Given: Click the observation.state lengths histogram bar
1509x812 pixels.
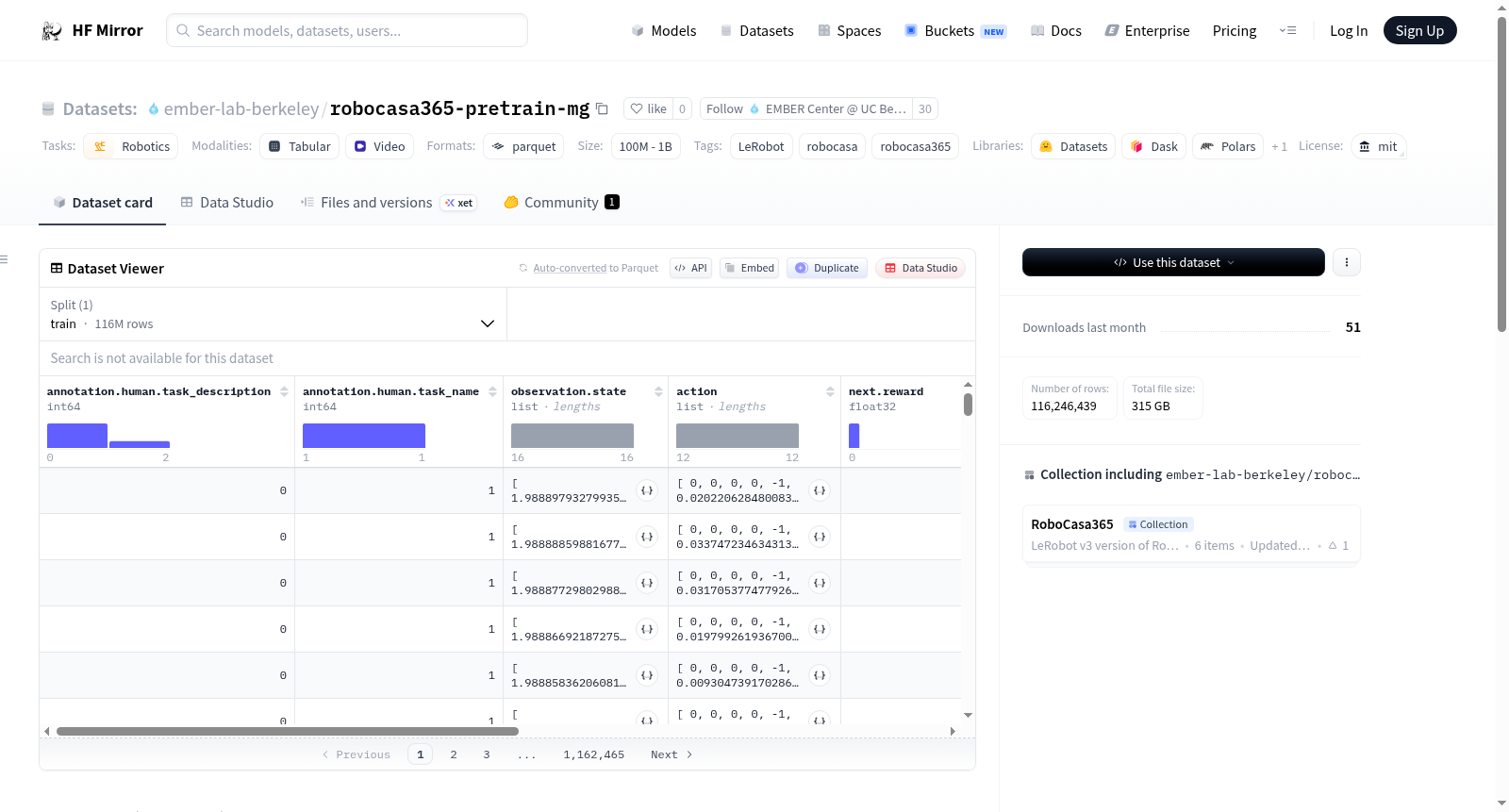Looking at the screenshot, I should 572,436.
